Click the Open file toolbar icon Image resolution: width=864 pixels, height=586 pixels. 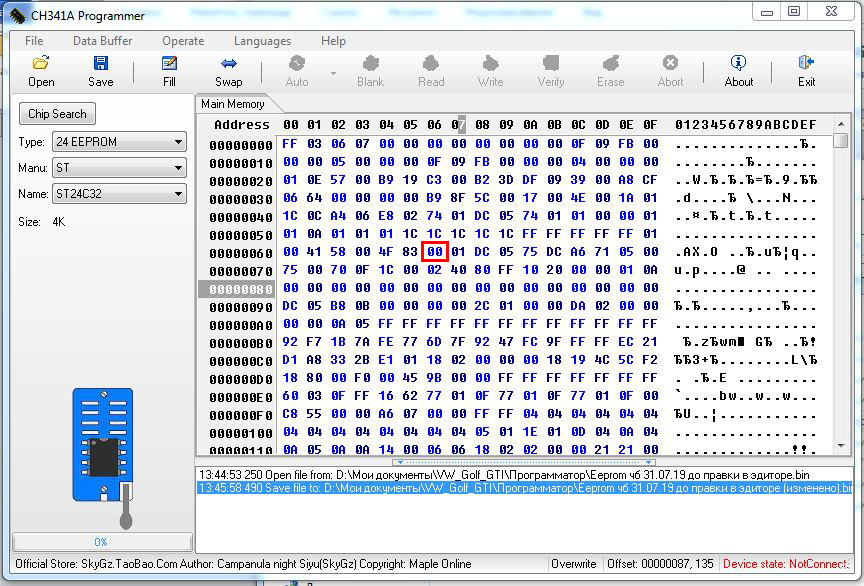tap(41, 64)
